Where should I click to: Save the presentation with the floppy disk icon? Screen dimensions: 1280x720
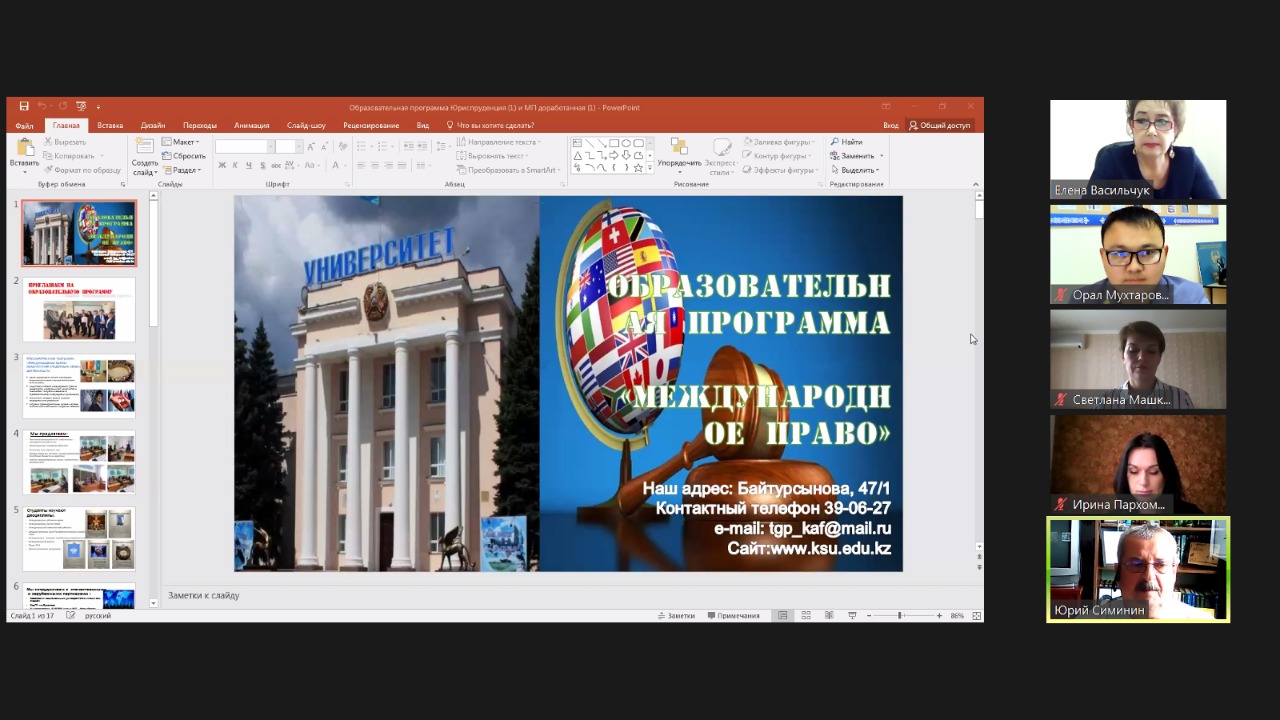[24, 107]
